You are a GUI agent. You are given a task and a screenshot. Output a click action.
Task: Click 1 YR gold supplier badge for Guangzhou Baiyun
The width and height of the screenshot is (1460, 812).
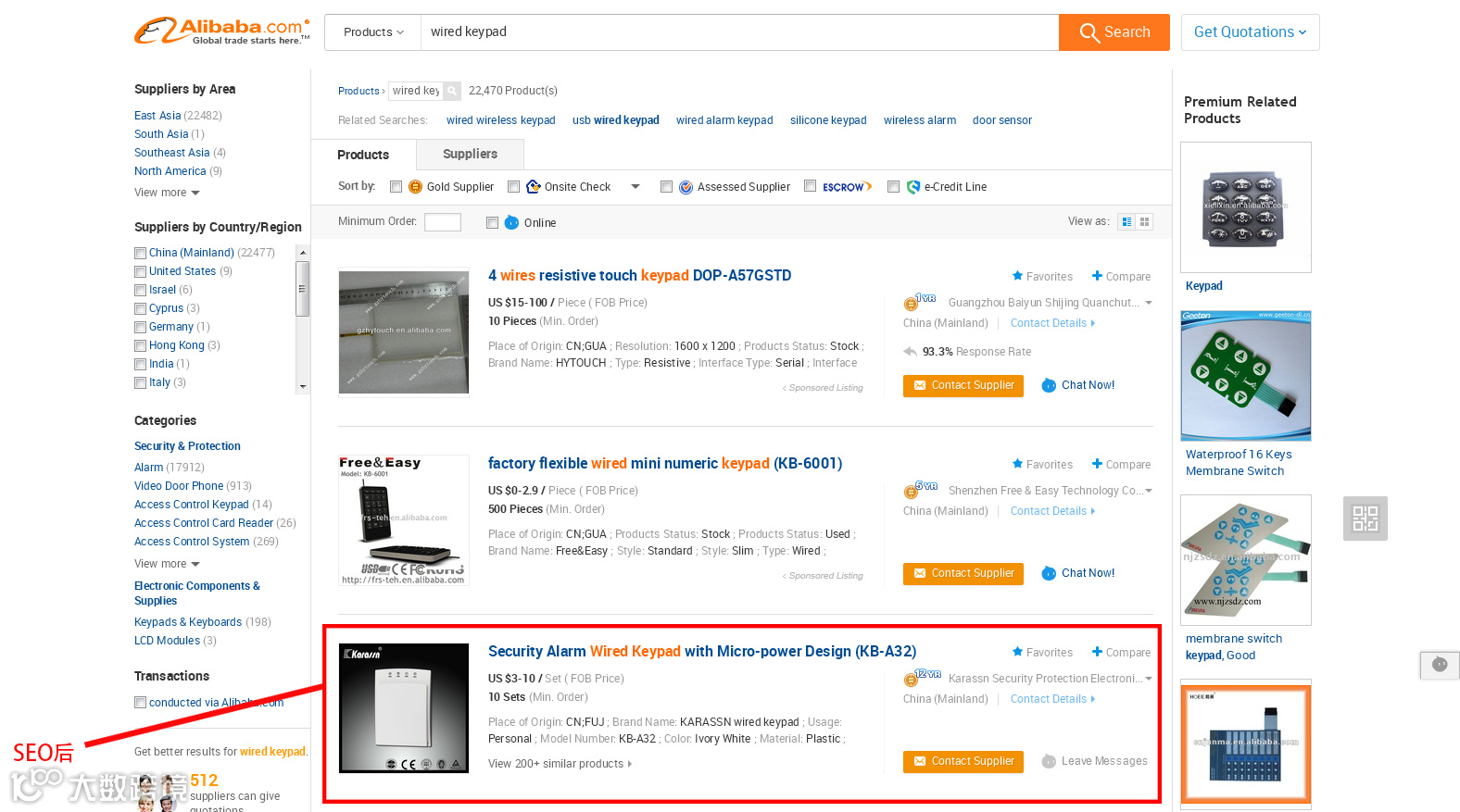pyautogui.click(x=920, y=302)
